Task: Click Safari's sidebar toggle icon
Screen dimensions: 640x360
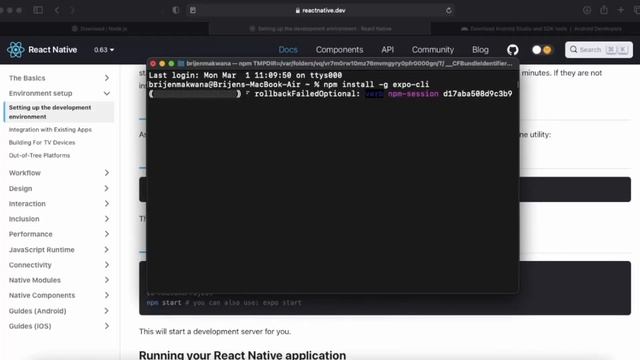Action: click(38, 10)
